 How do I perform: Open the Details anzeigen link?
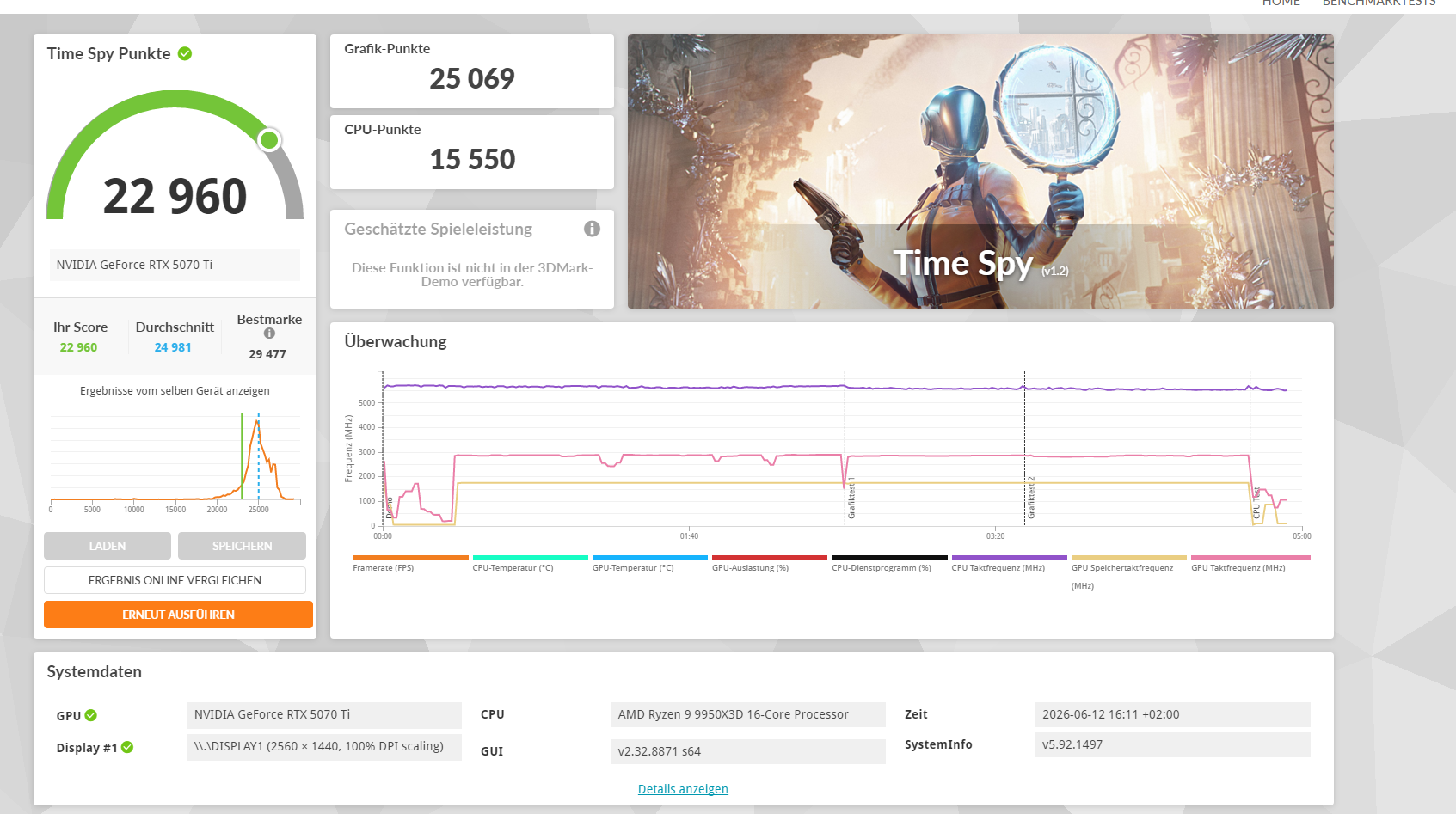point(683,789)
